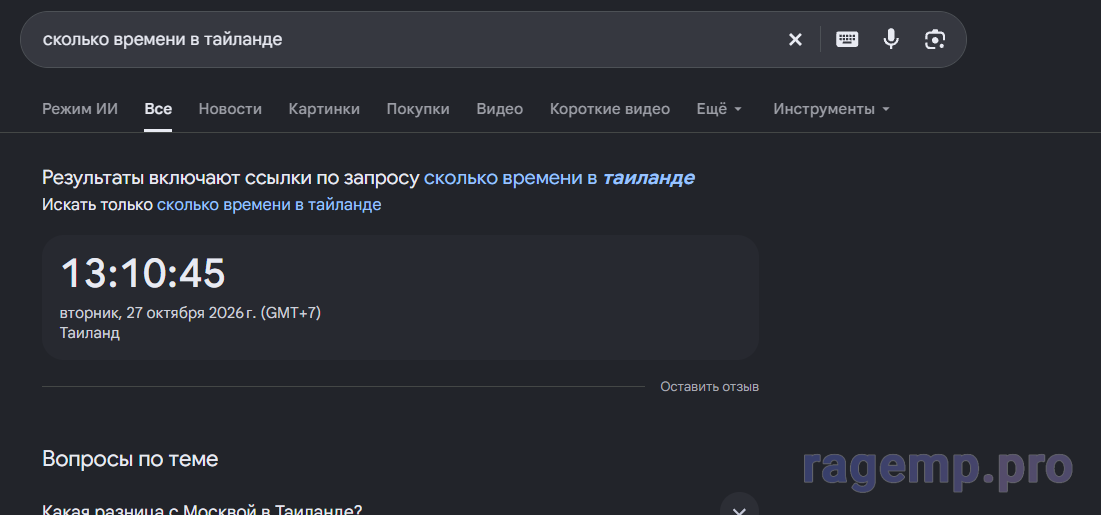The height and width of the screenshot is (515, 1101).
Task: Select the Все results tab
Action: click(158, 109)
